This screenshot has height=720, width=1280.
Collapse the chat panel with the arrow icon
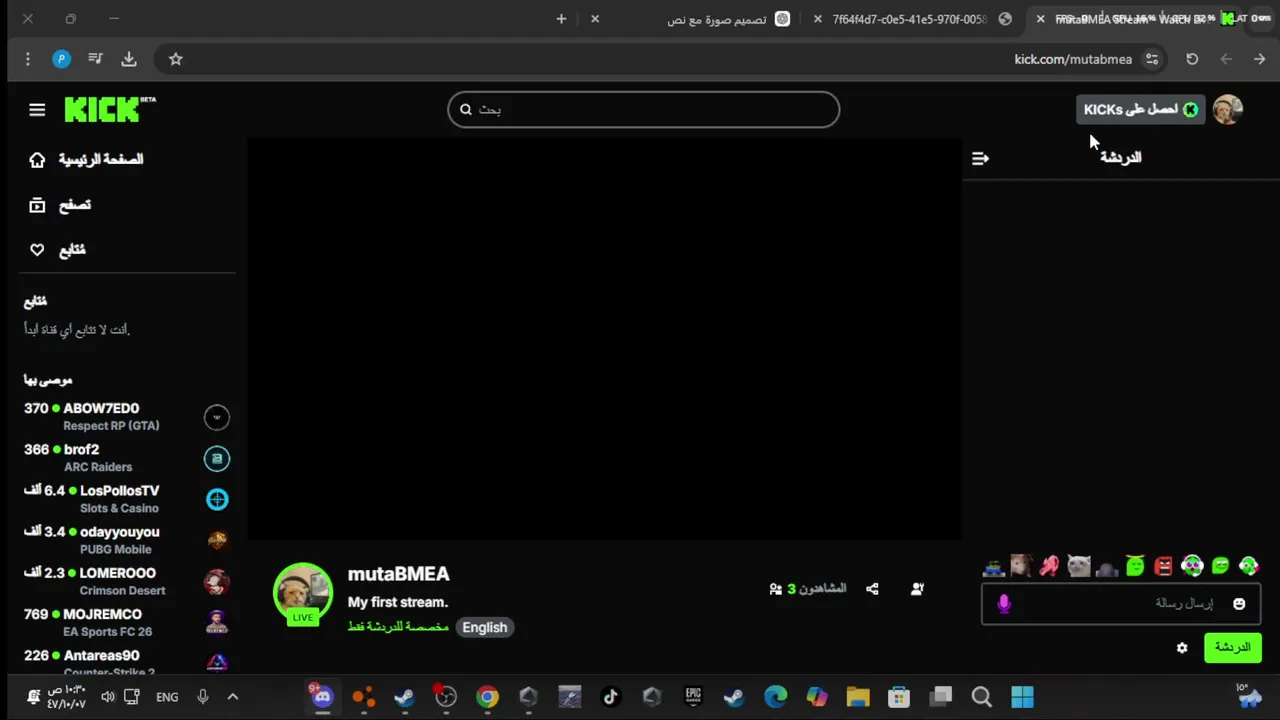click(980, 158)
